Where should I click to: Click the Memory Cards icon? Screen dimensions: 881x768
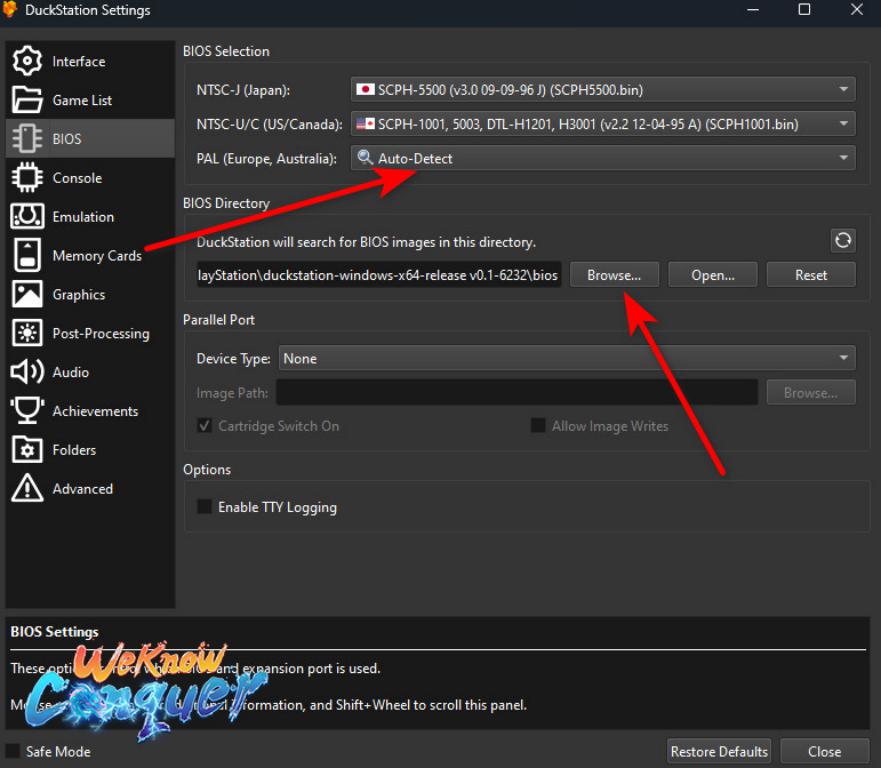(x=27, y=255)
